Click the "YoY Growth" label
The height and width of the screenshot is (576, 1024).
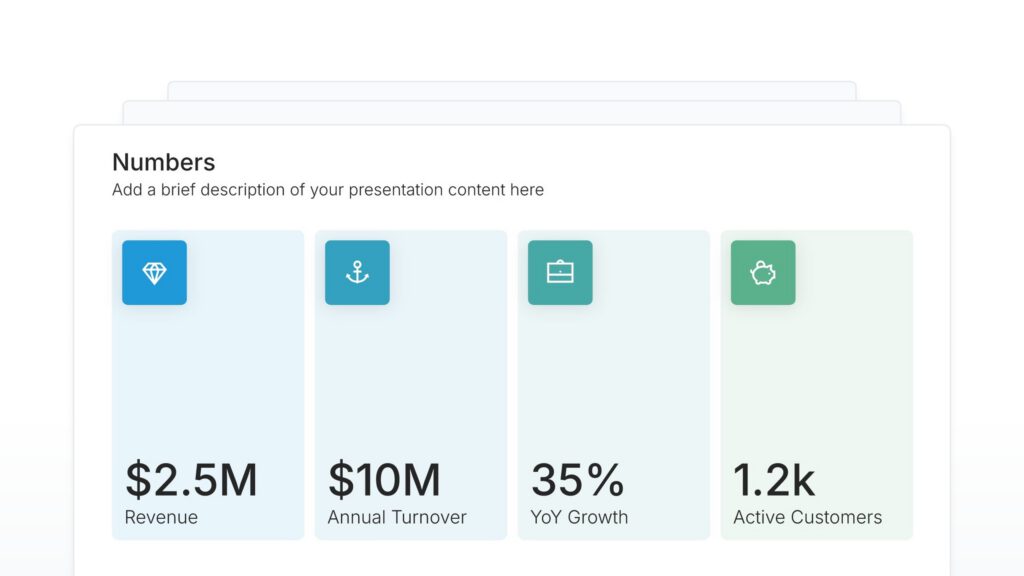point(579,518)
